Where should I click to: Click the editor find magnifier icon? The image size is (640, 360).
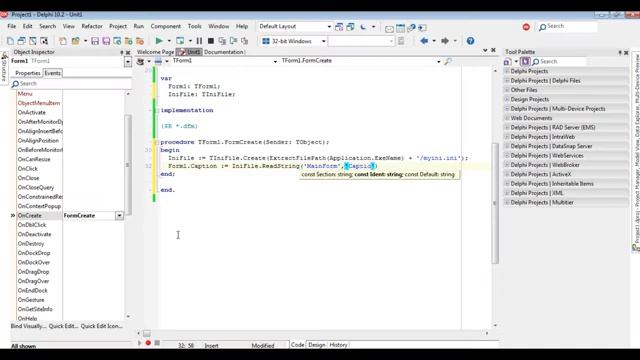[x=448, y=61]
